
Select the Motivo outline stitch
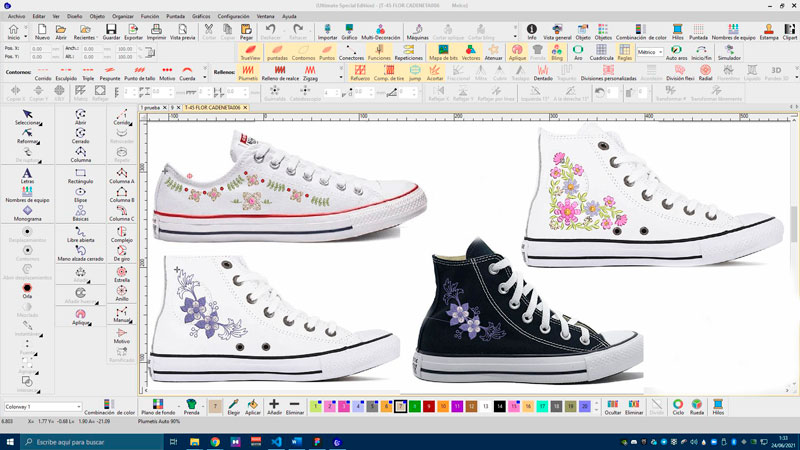pyautogui.click(x=167, y=73)
